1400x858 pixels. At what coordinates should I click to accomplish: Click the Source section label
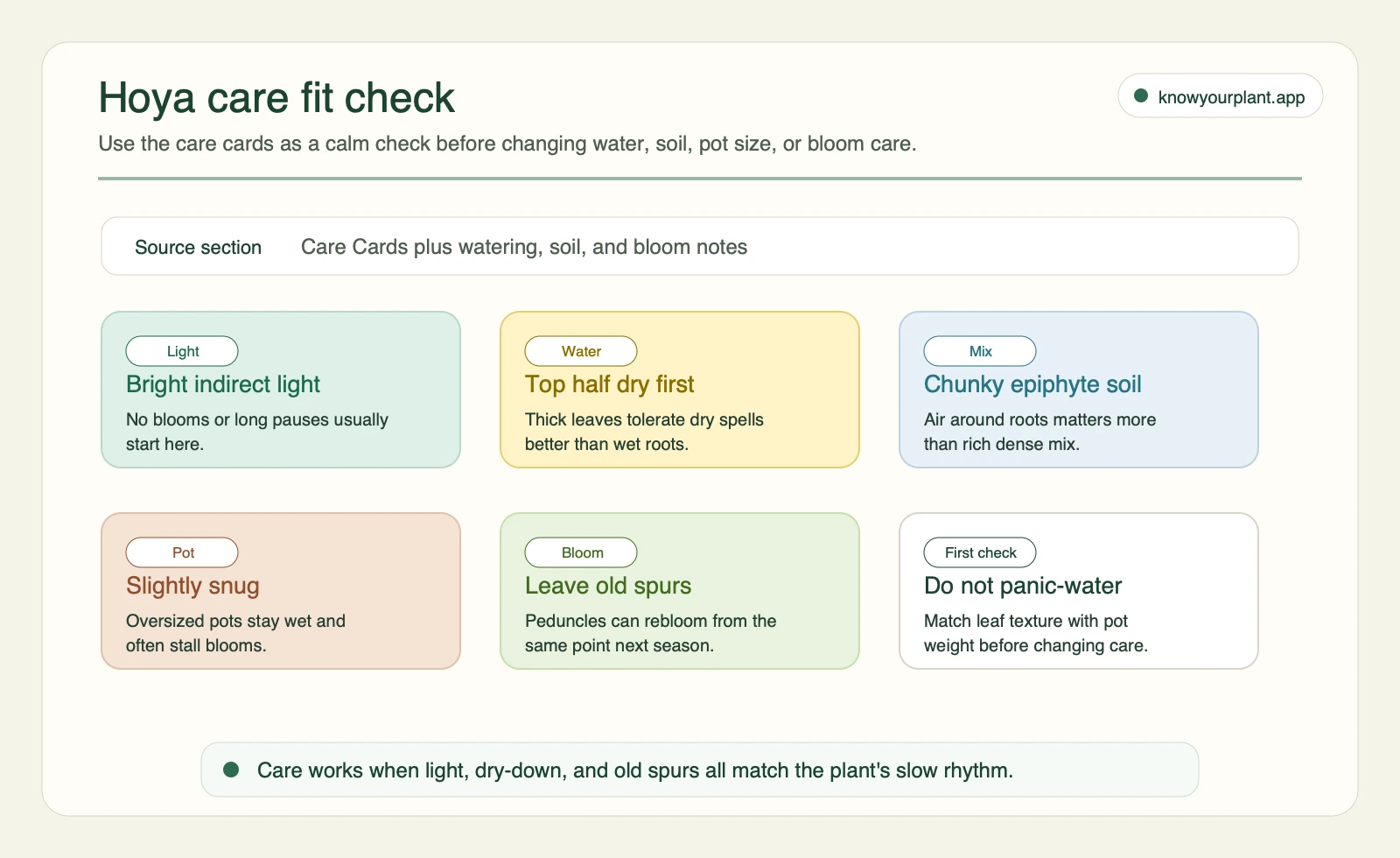tap(198, 248)
